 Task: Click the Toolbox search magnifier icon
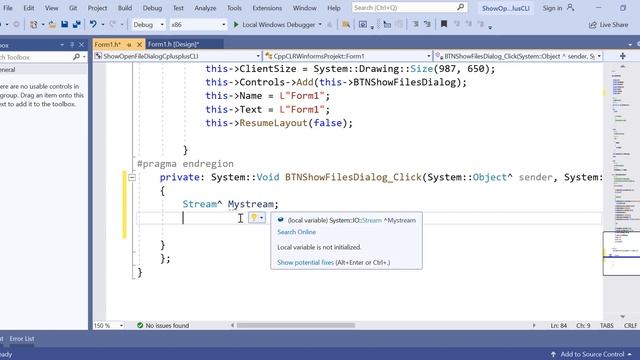(76, 57)
